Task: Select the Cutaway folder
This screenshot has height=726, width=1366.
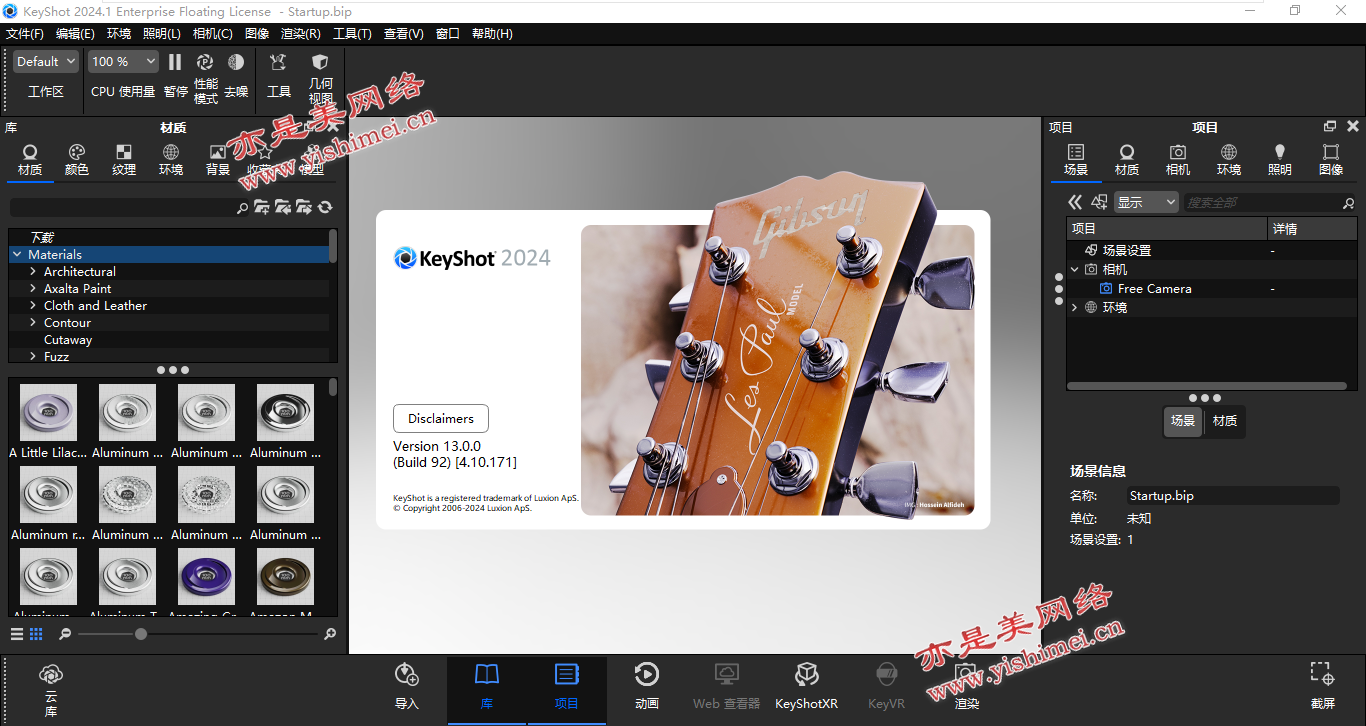Action: [x=68, y=340]
